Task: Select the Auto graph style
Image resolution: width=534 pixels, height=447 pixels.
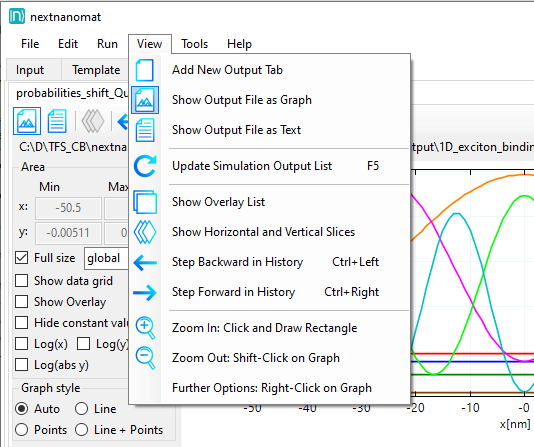Action: click(x=21, y=409)
